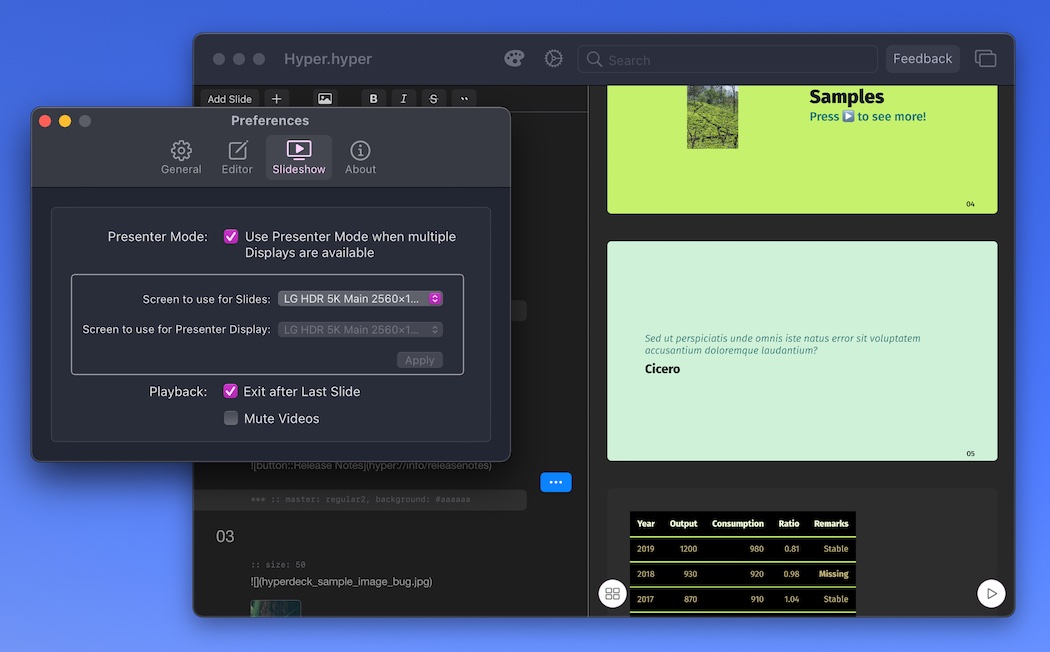Click the "0.98" ratio cell

[x=792, y=574]
